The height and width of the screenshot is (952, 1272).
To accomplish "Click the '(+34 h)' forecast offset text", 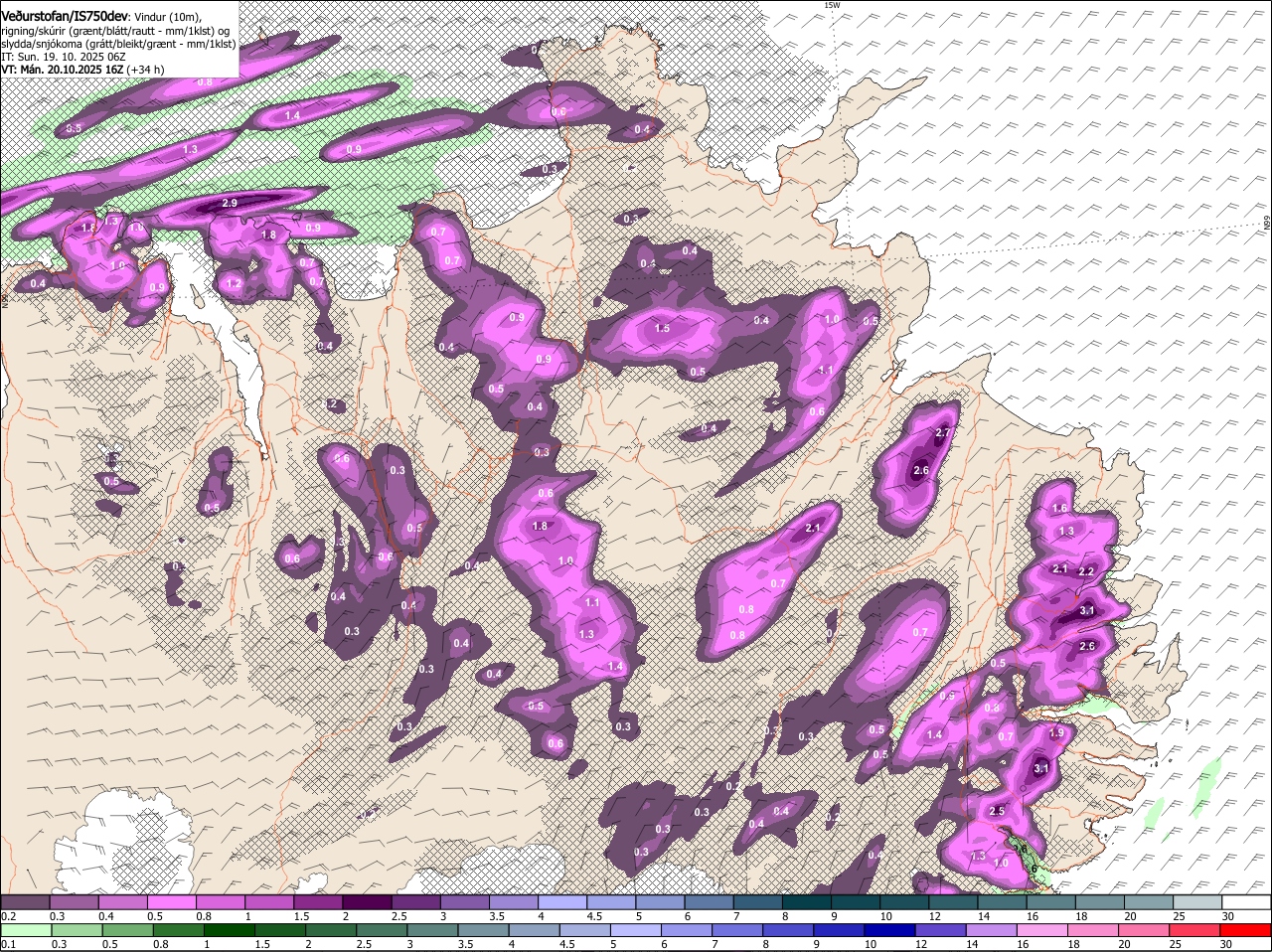I will pos(146,70).
